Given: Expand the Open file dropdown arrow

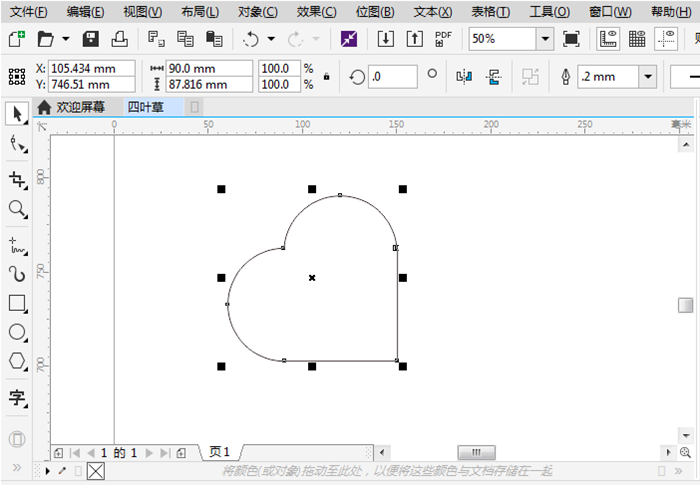Looking at the screenshot, I should point(66,39).
